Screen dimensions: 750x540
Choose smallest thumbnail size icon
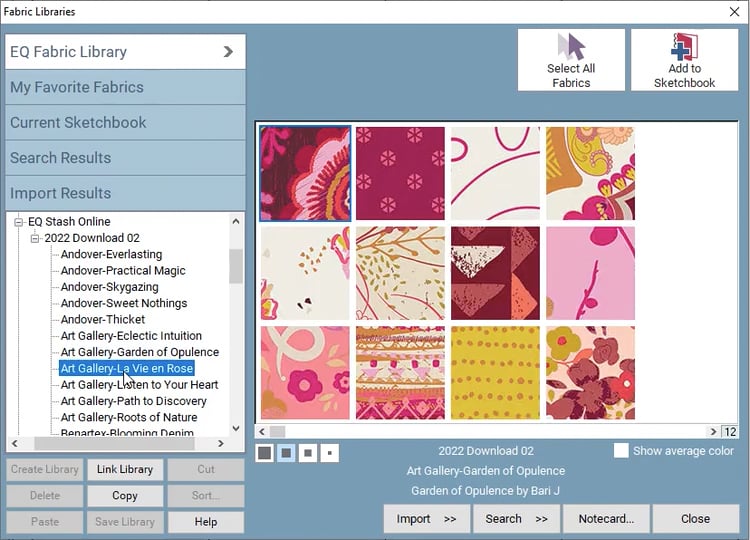tap(330, 452)
